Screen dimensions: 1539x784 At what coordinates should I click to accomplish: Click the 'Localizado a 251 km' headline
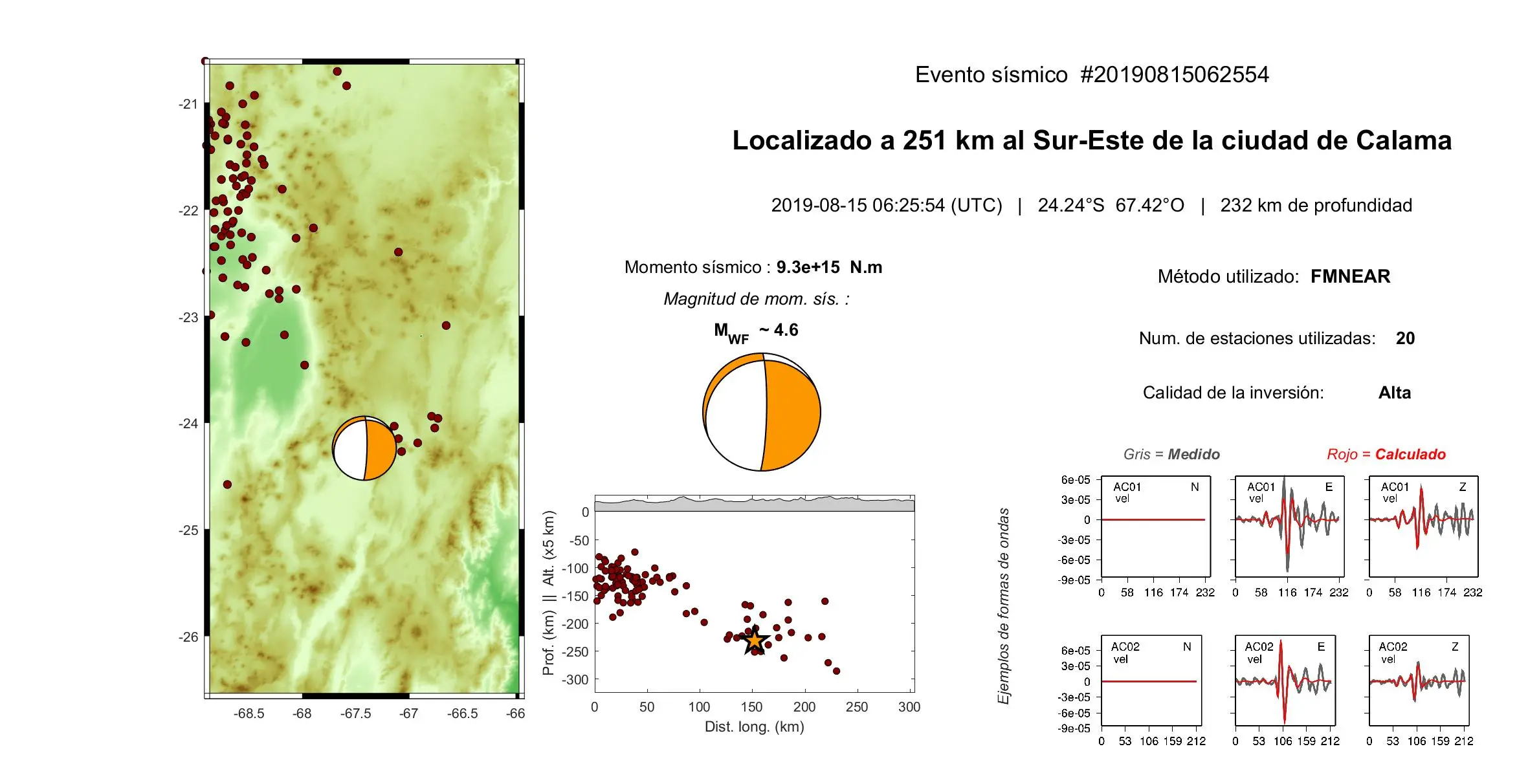(1092, 140)
